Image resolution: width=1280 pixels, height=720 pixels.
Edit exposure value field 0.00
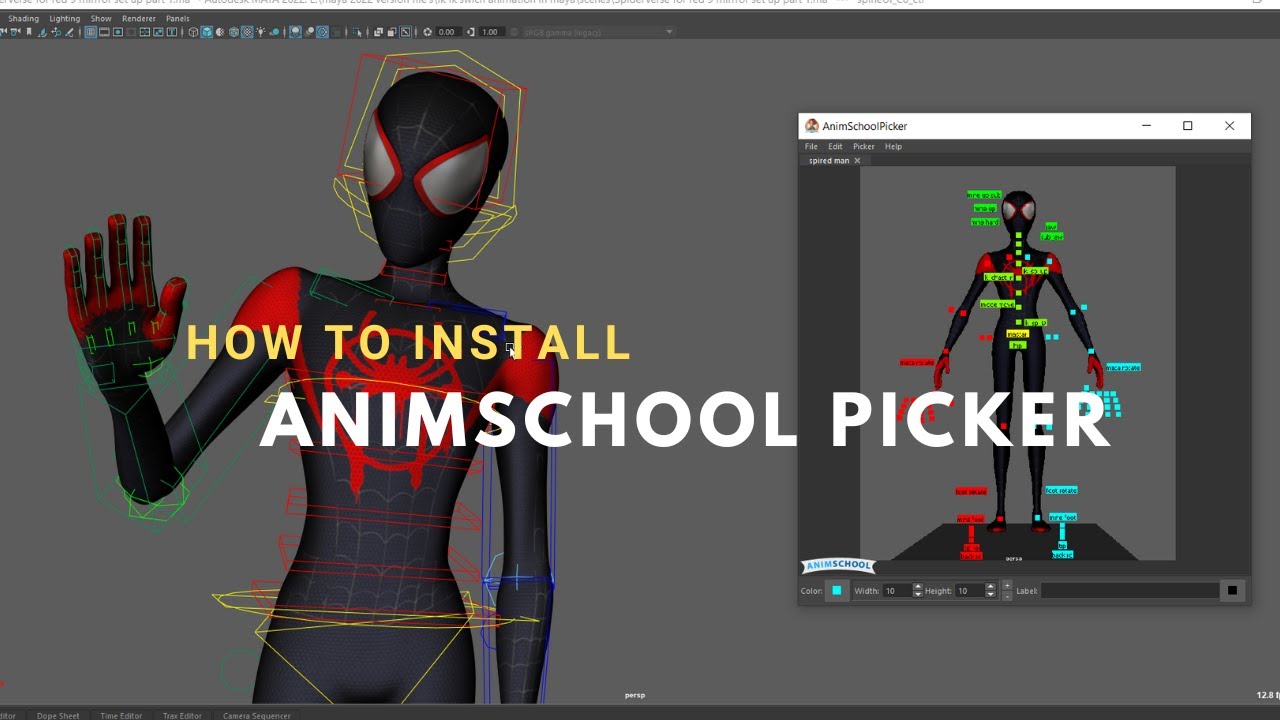coord(449,32)
